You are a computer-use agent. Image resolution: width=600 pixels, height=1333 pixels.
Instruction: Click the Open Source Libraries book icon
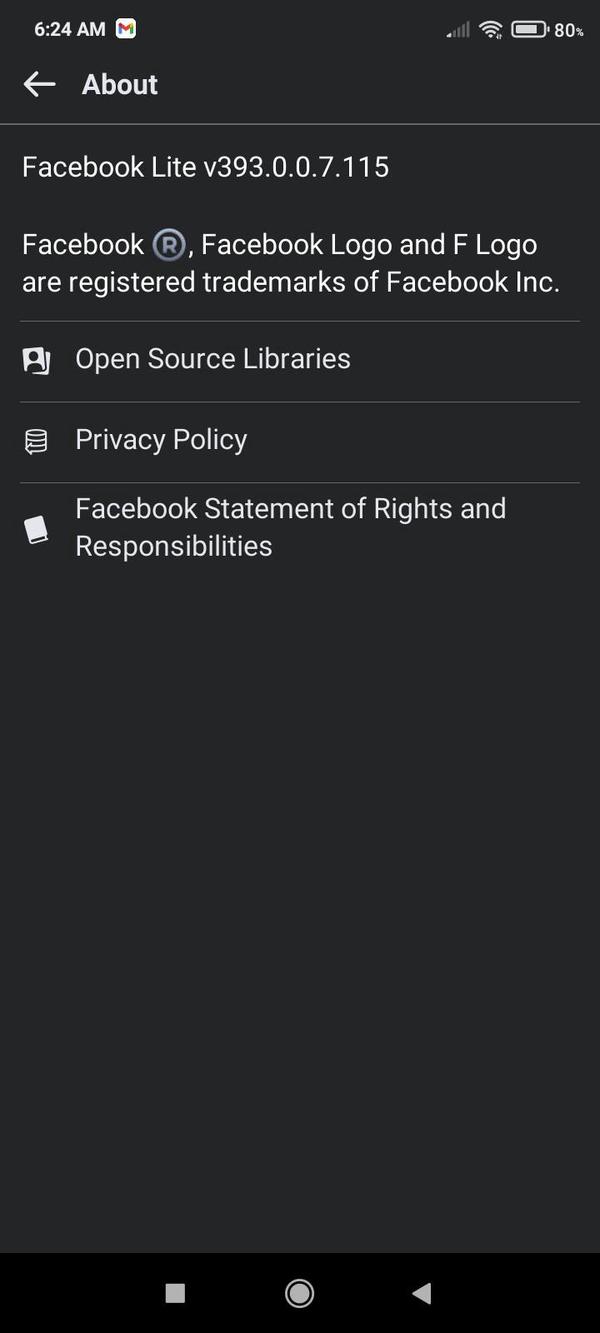36,360
